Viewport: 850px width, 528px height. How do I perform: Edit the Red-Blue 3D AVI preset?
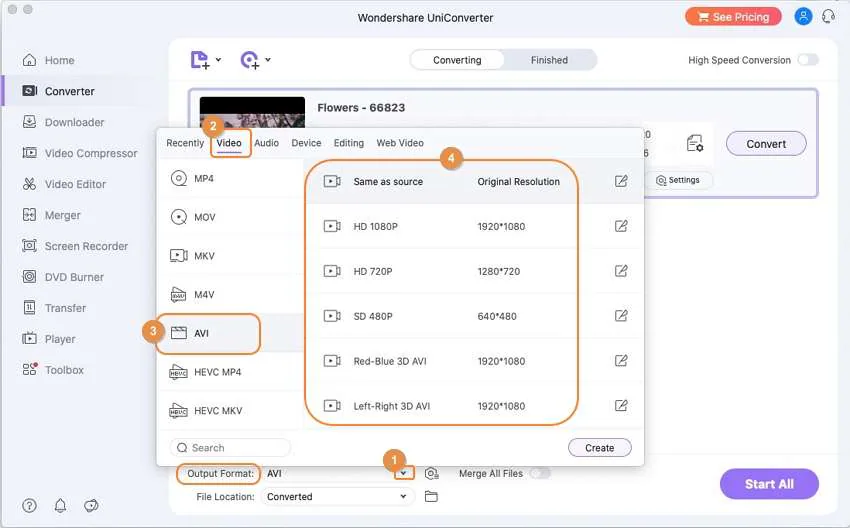click(x=621, y=360)
